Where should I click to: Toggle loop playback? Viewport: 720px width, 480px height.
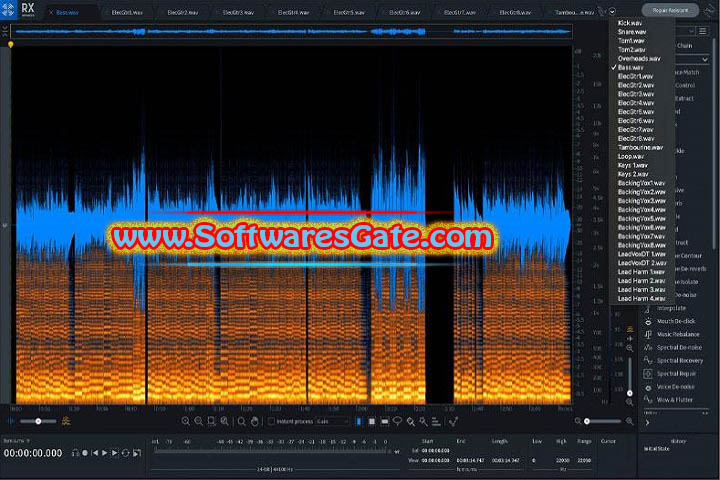tap(125, 453)
